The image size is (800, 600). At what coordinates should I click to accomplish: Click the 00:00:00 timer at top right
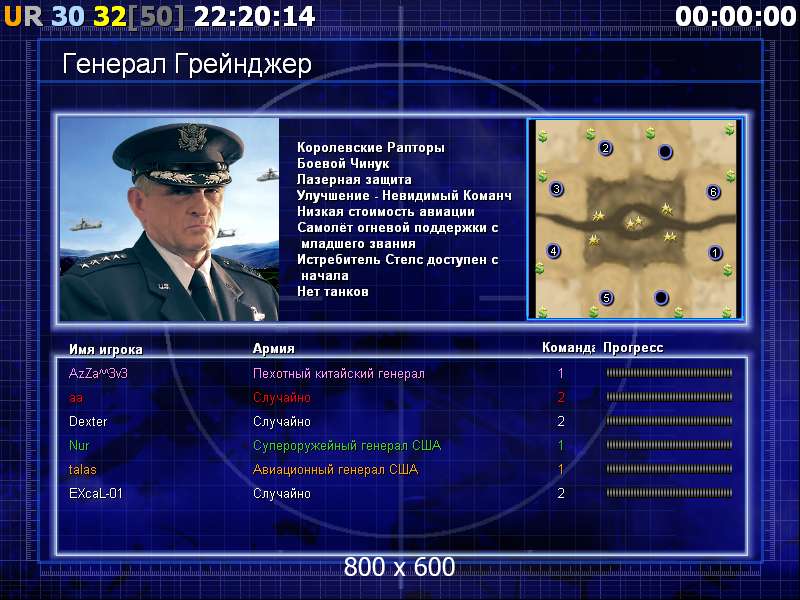point(736,16)
